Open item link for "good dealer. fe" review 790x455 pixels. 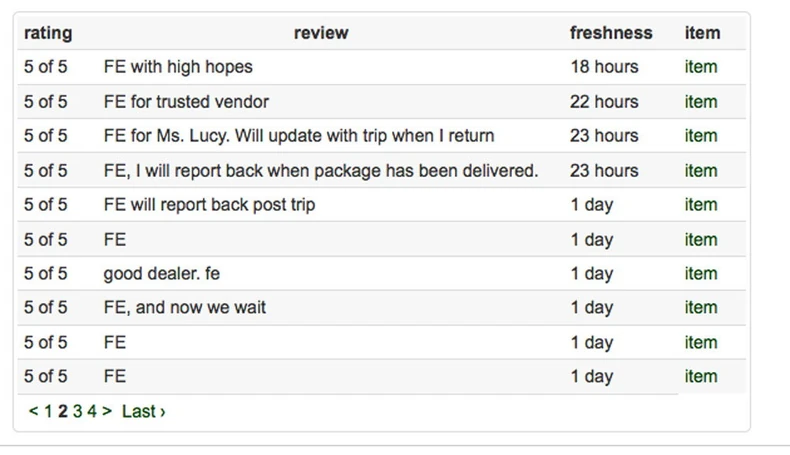(700, 273)
